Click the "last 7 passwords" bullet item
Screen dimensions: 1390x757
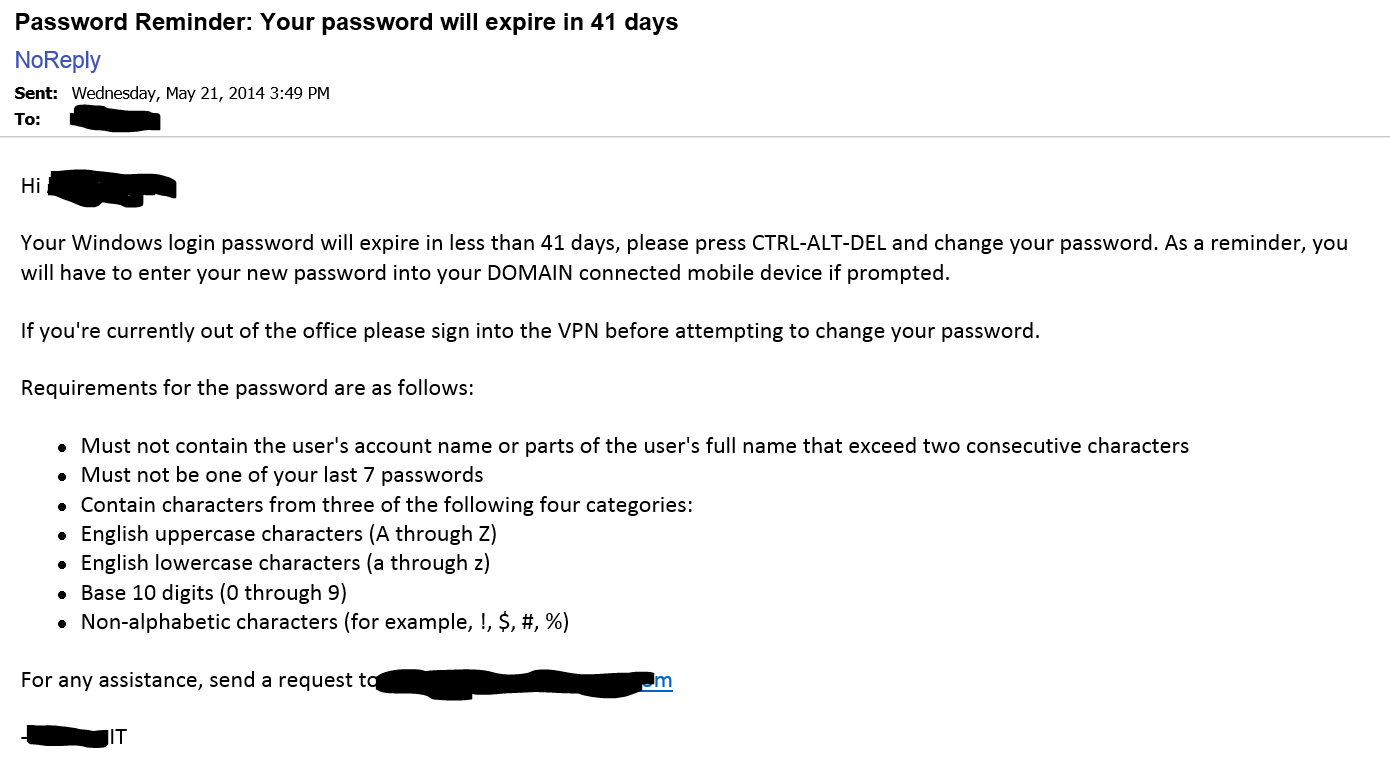click(282, 475)
